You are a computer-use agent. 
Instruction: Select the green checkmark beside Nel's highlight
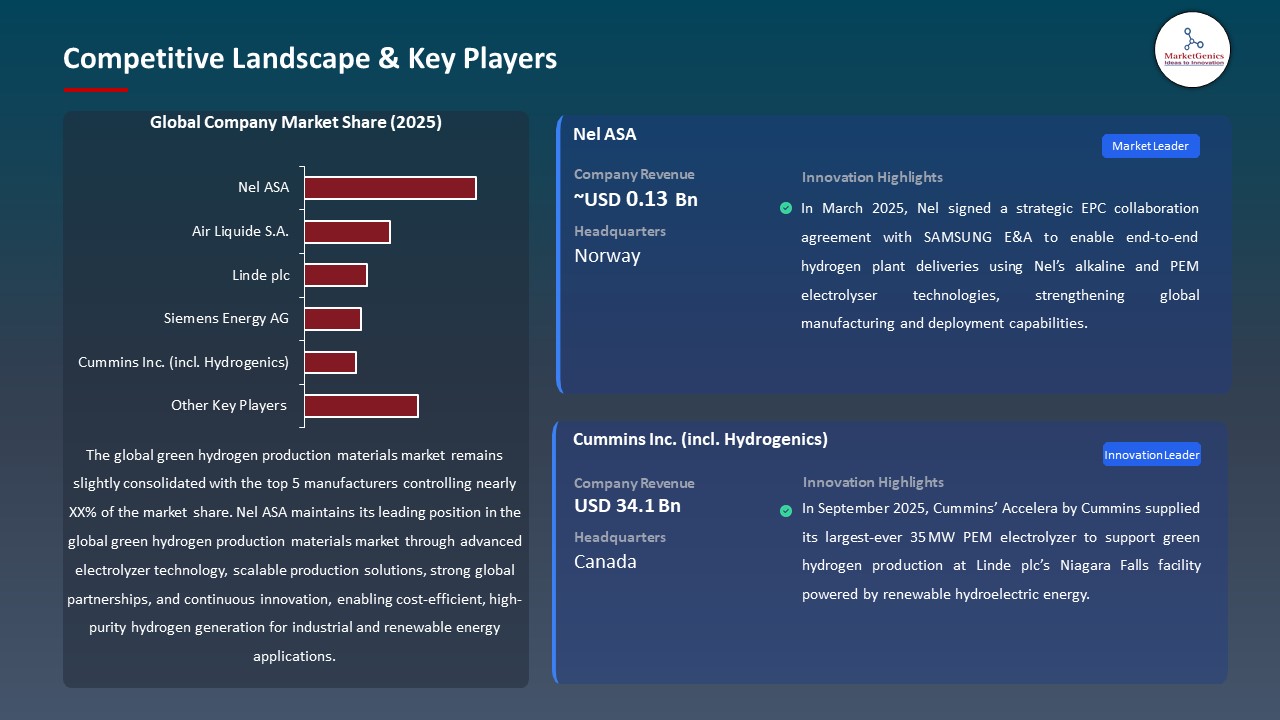(786, 208)
